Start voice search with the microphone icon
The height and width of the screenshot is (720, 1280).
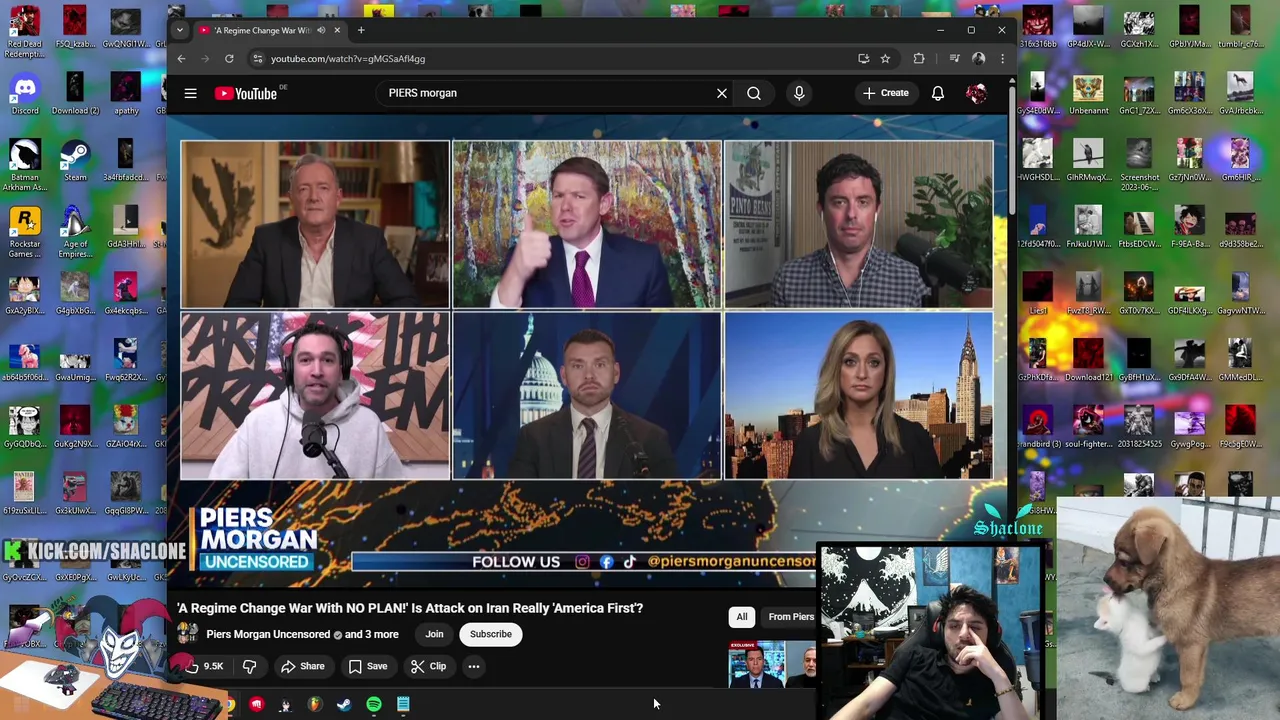[x=799, y=93]
